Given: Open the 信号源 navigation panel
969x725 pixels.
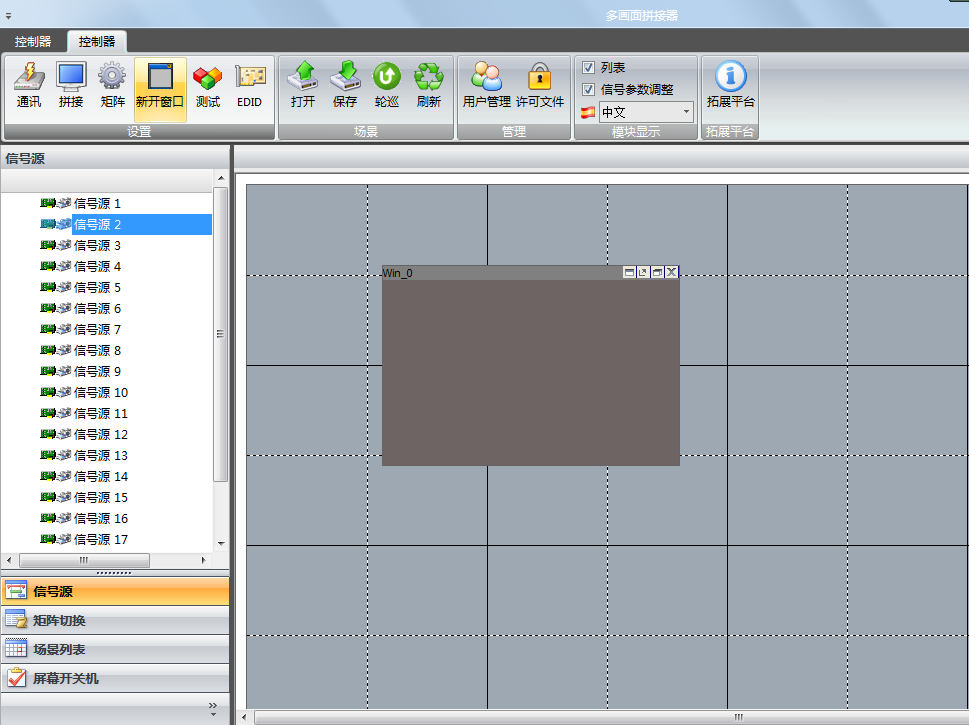Looking at the screenshot, I should coord(115,591).
